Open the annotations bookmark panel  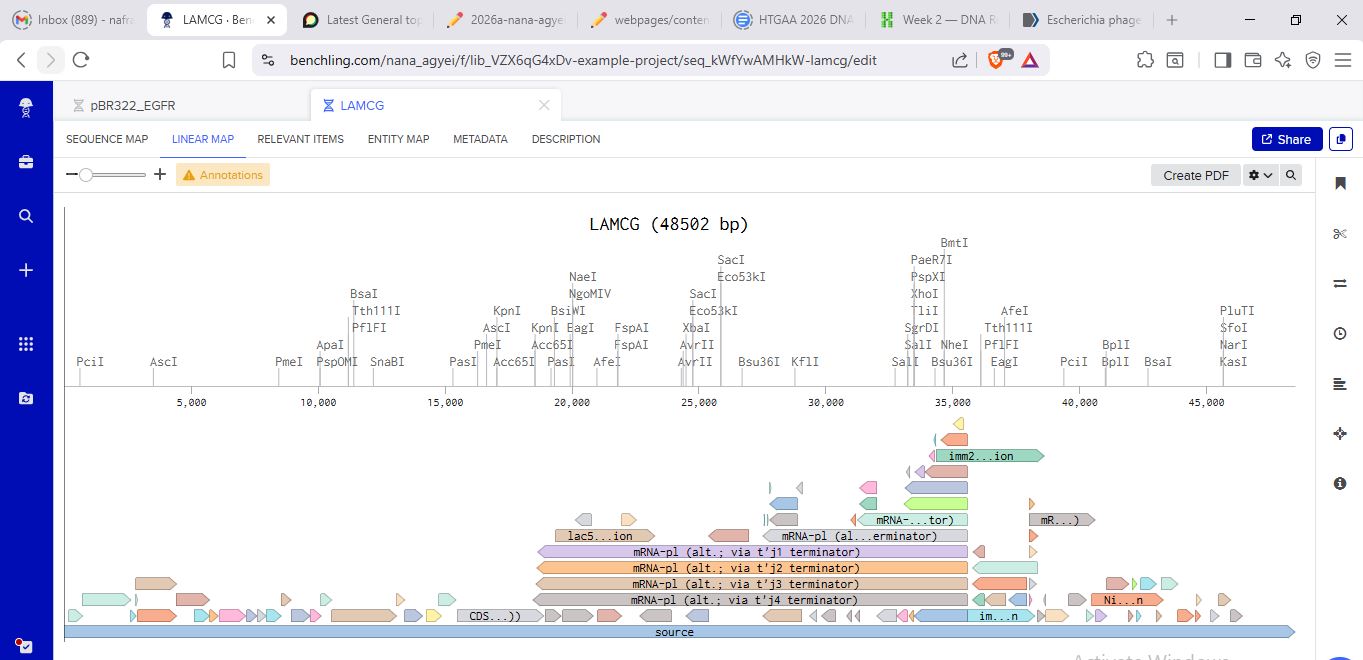(x=1340, y=183)
